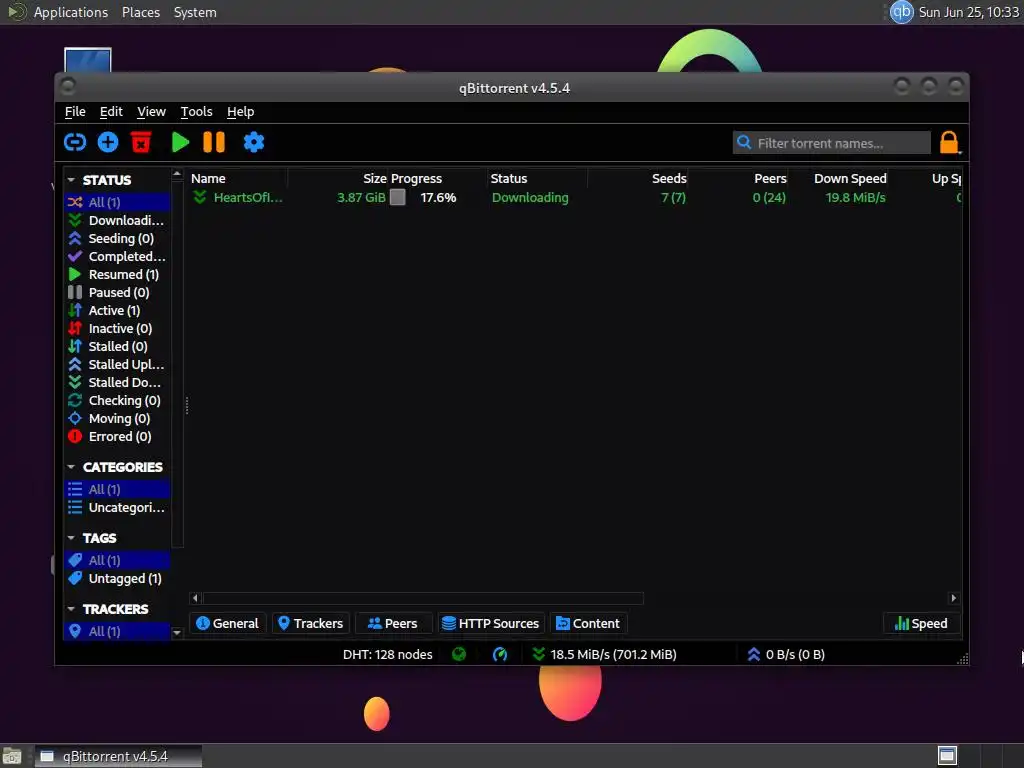
Task: Open Options via blue gear icon
Action: [x=253, y=142]
